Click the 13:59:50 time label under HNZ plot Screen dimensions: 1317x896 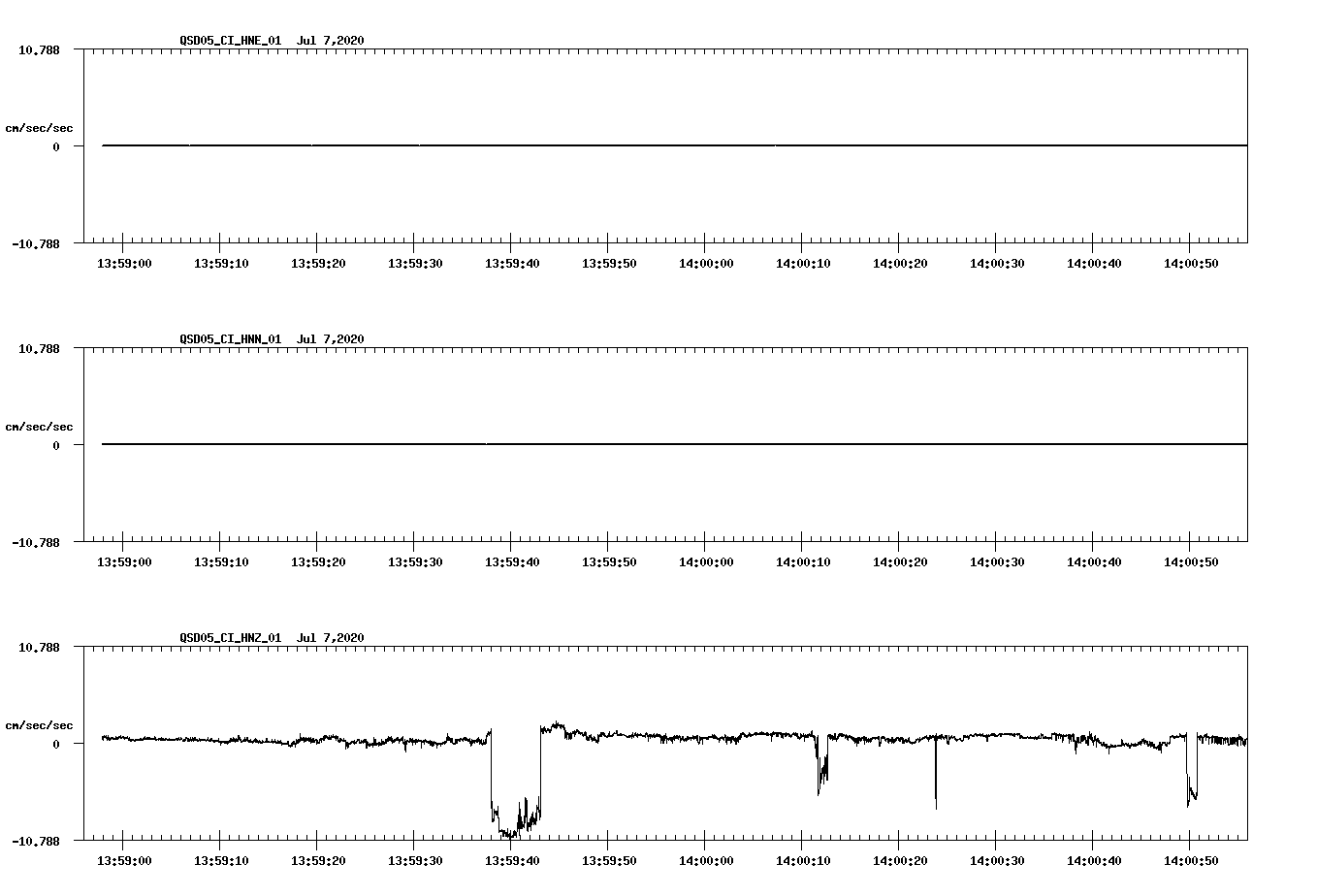click(x=609, y=861)
